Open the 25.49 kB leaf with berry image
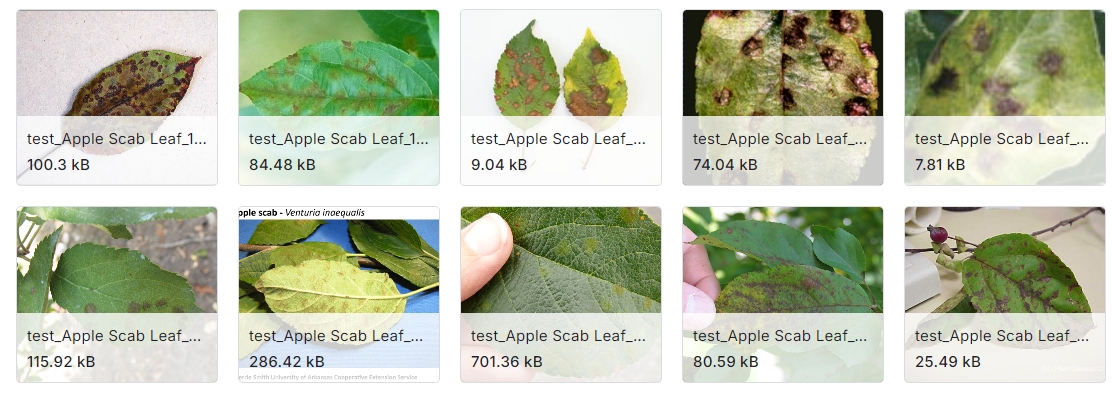The height and width of the screenshot is (401, 1112). (x=1005, y=295)
